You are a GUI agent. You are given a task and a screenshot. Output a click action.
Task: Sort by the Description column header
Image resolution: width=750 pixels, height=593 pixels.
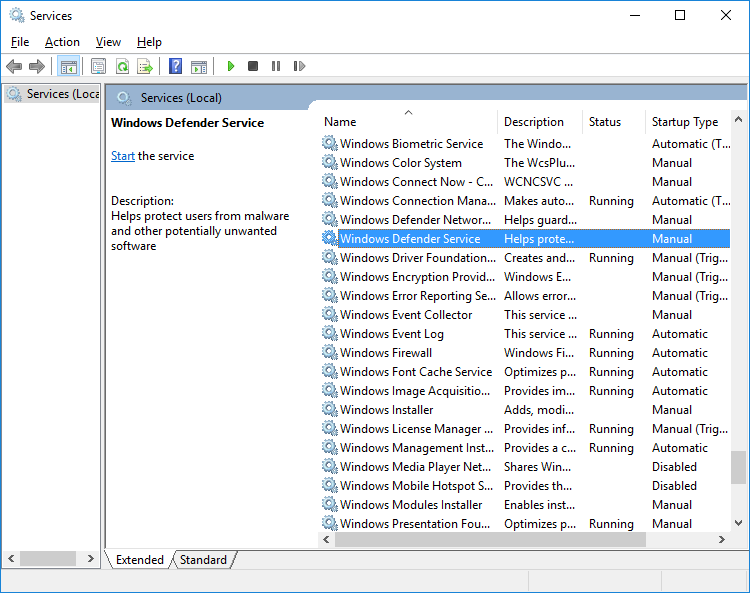(x=540, y=121)
